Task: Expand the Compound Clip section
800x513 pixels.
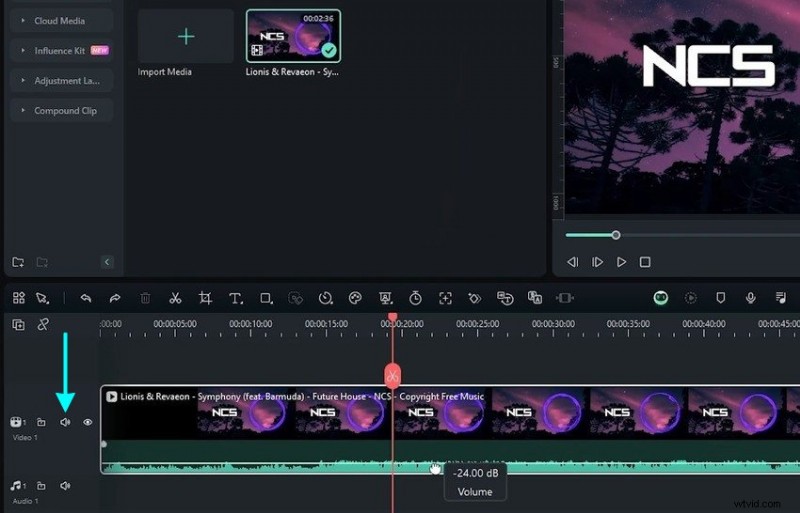Action: point(23,110)
